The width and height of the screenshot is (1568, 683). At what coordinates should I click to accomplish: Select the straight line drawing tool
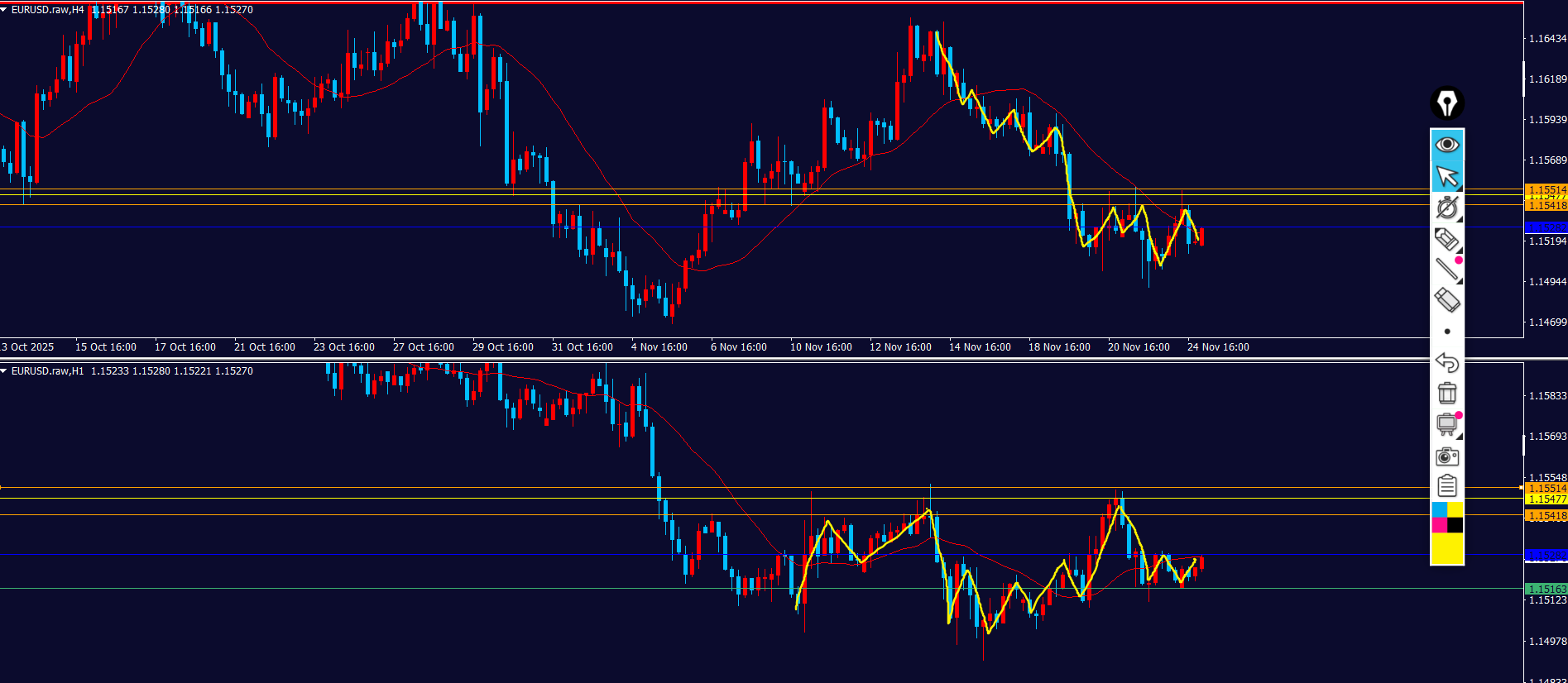[1446, 269]
